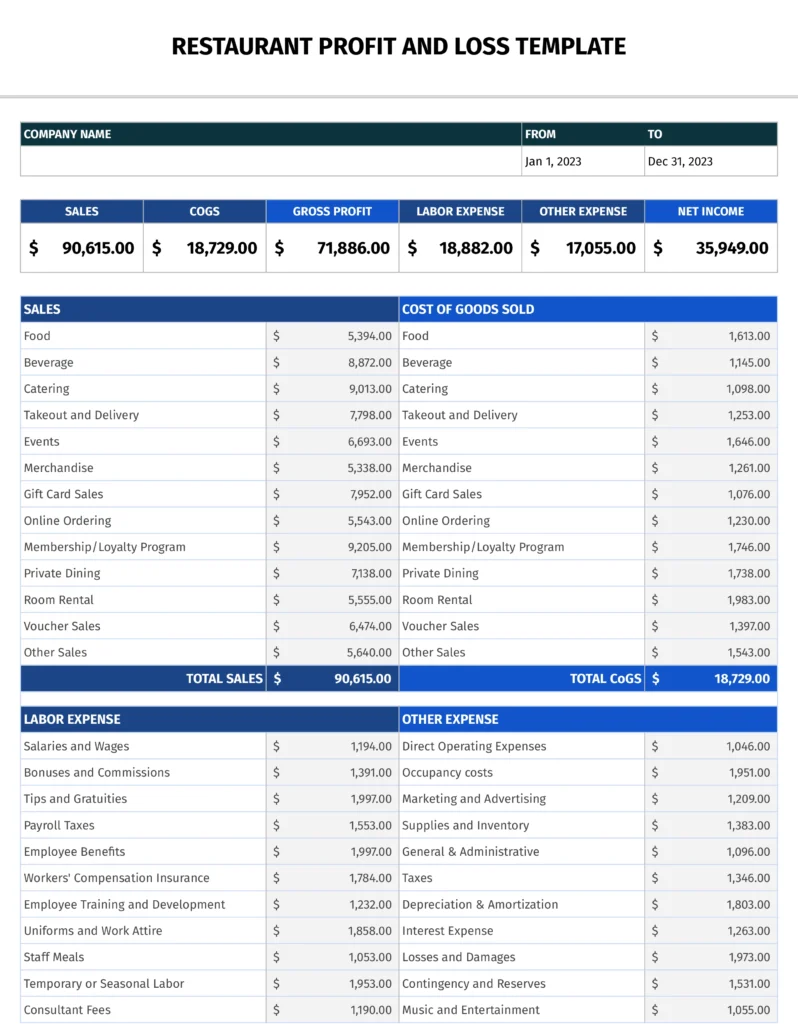Select the Gross Profit summary header
The height and width of the screenshot is (1024, 798).
pyautogui.click(x=332, y=212)
